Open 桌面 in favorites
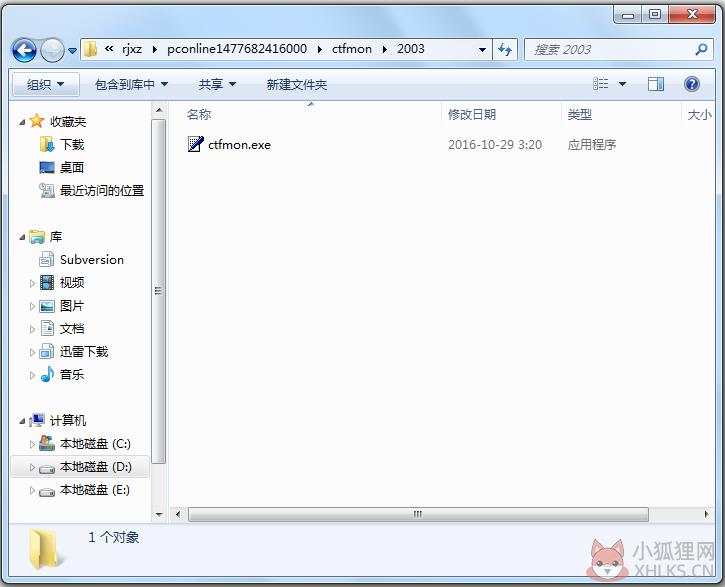725x587 pixels. click(72, 167)
